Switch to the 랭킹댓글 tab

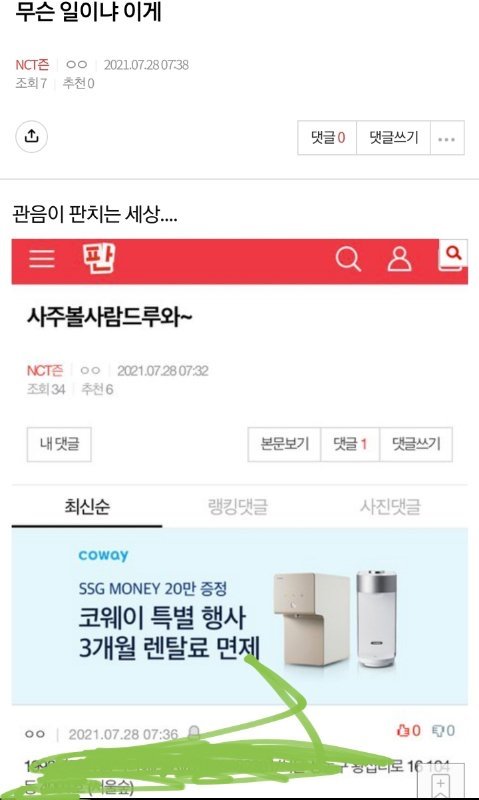pyautogui.click(x=238, y=507)
